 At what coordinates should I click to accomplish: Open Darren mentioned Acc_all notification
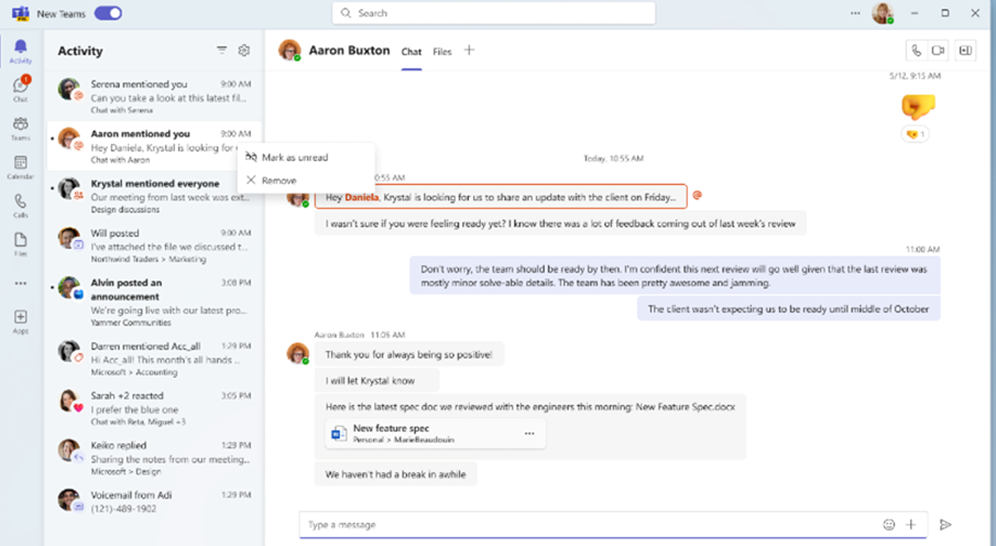[x=154, y=358]
